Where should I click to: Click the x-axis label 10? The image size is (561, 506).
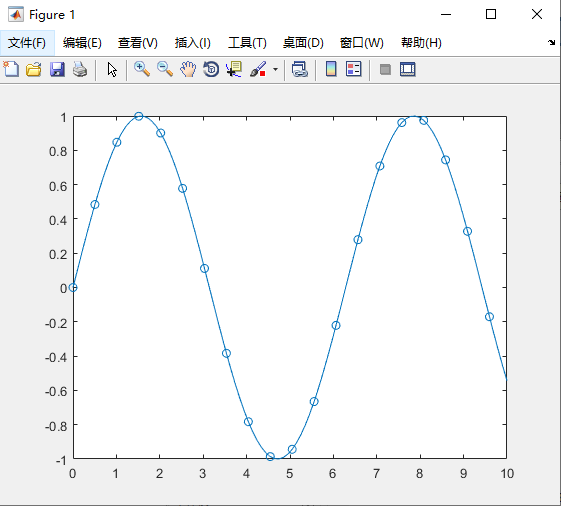coord(507,474)
